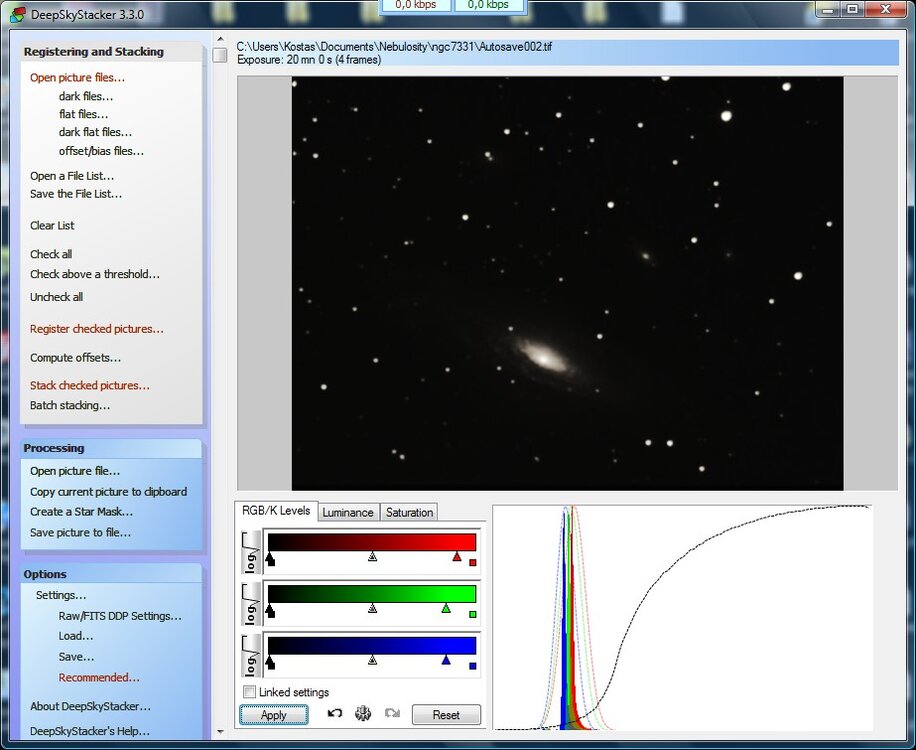Switch to the Luminance tab
916x750 pixels.
click(x=348, y=512)
